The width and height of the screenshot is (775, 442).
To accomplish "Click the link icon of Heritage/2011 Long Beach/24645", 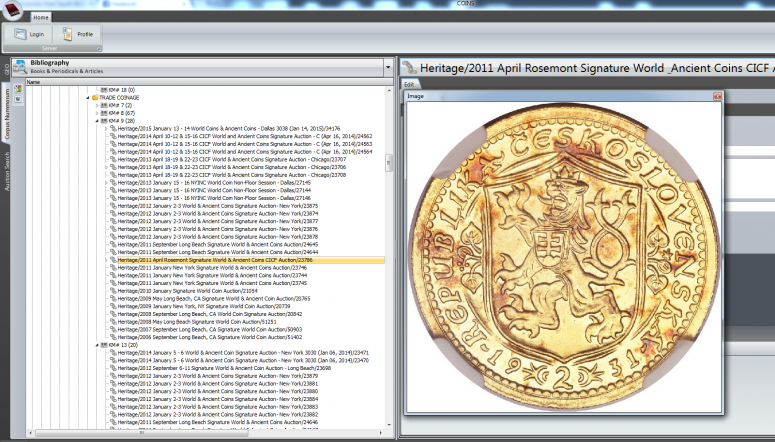I will click(113, 245).
